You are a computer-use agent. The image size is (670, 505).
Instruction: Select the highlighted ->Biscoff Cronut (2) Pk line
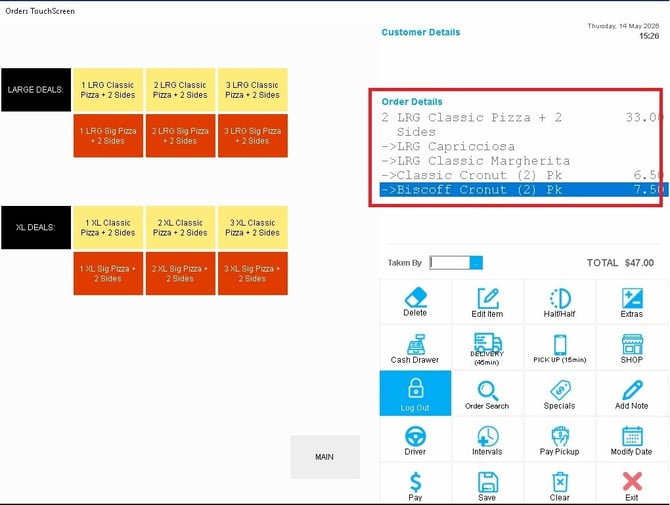(x=523, y=189)
